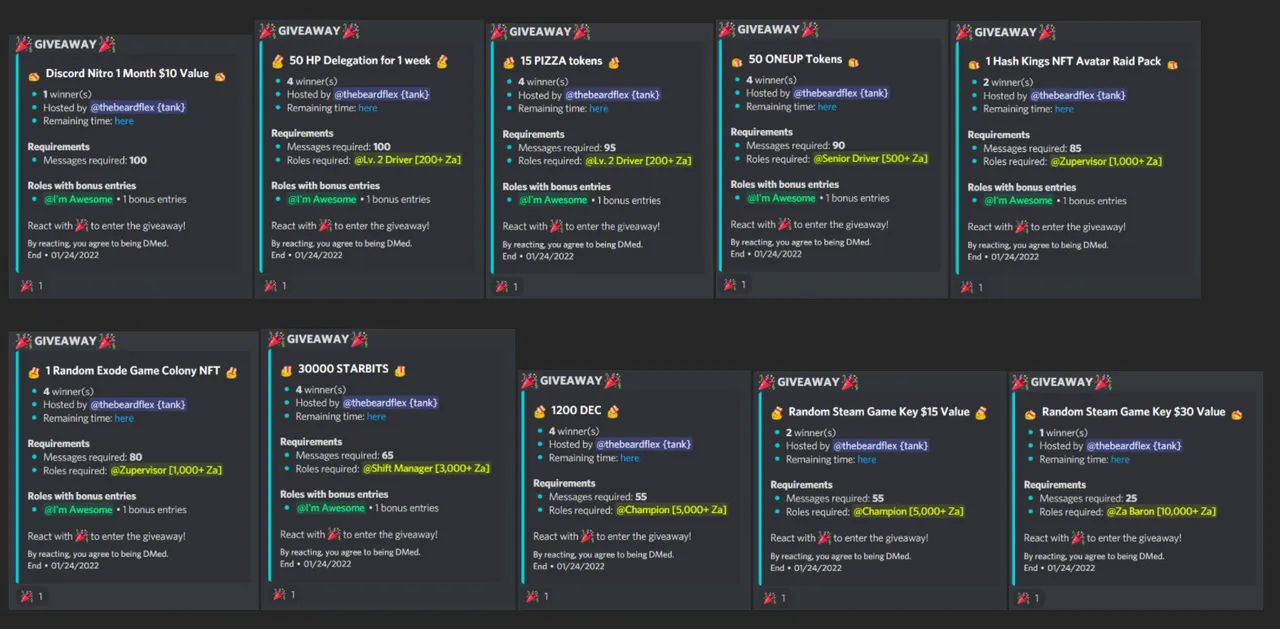Click @thebeardflex host mention in 30000 STARBITS card
The width and height of the screenshot is (1280, 629).
(391, 403)
